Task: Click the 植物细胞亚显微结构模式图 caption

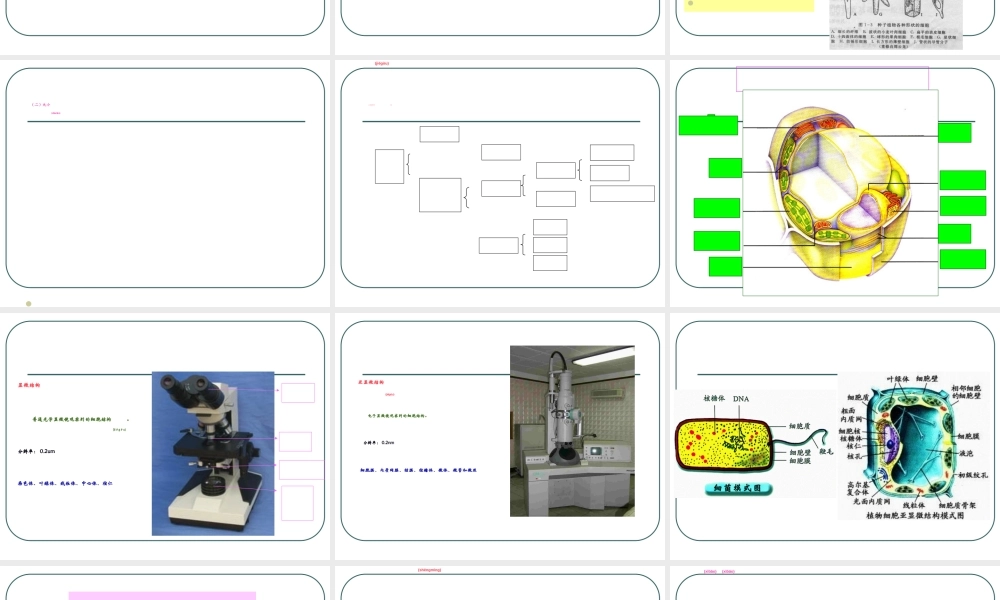Action: pyautogui.click(x=915, y=516)
